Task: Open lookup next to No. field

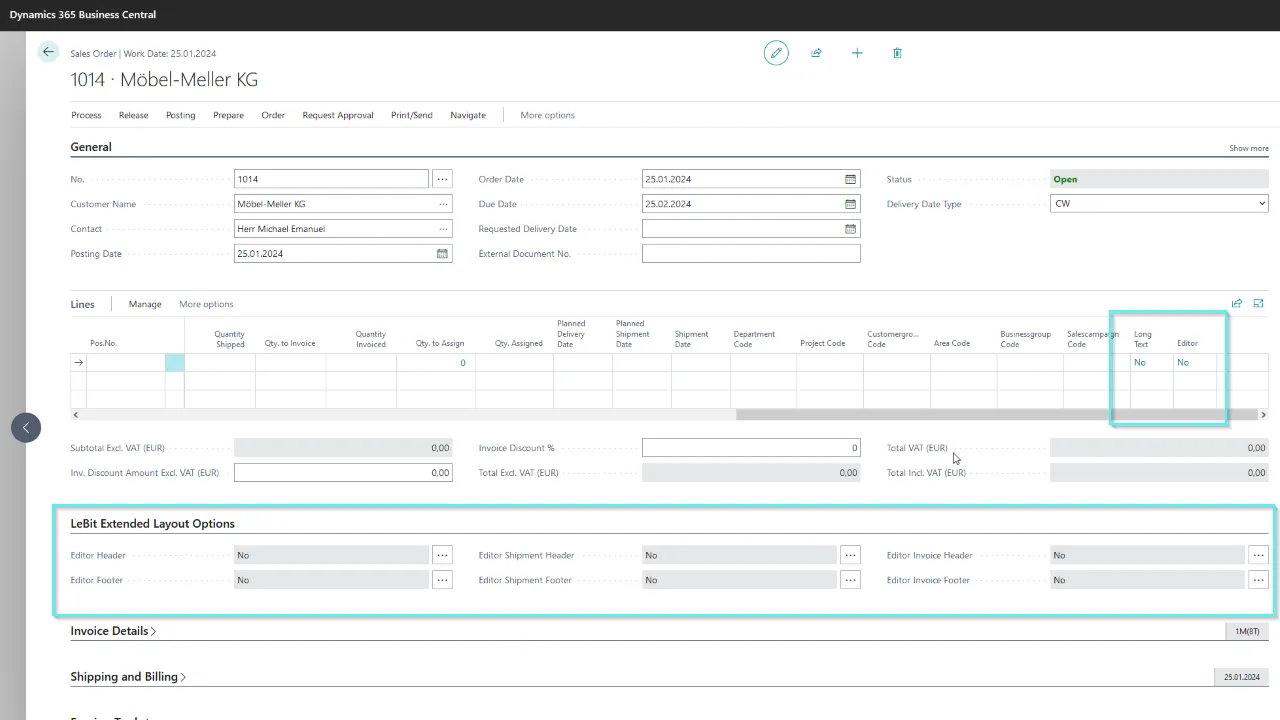Action: pyautogui.click(x=442, y=179)
